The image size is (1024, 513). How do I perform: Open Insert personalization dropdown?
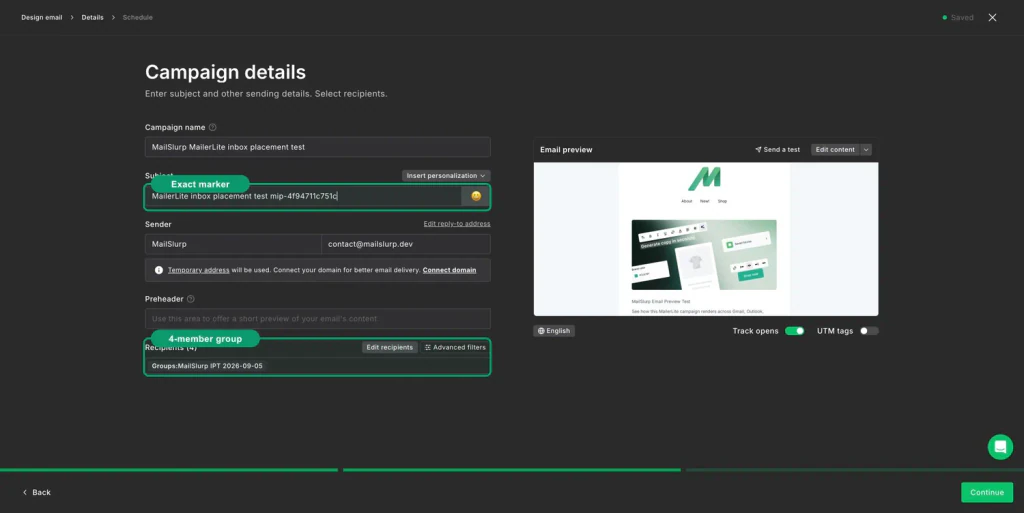pyautogui.click(x=446, y=176)
